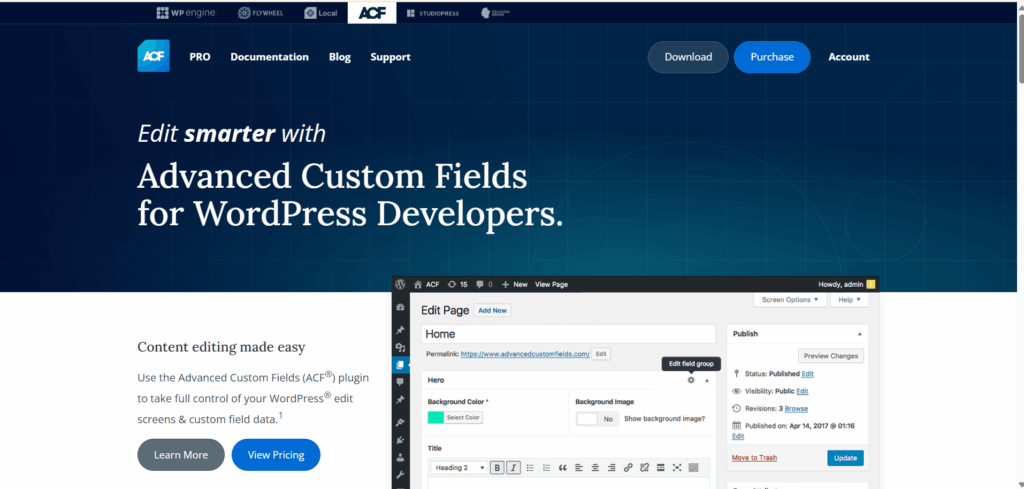1024x489 pixels.
Task: Click insert link icon in editor toolbar
Action: 628,467
